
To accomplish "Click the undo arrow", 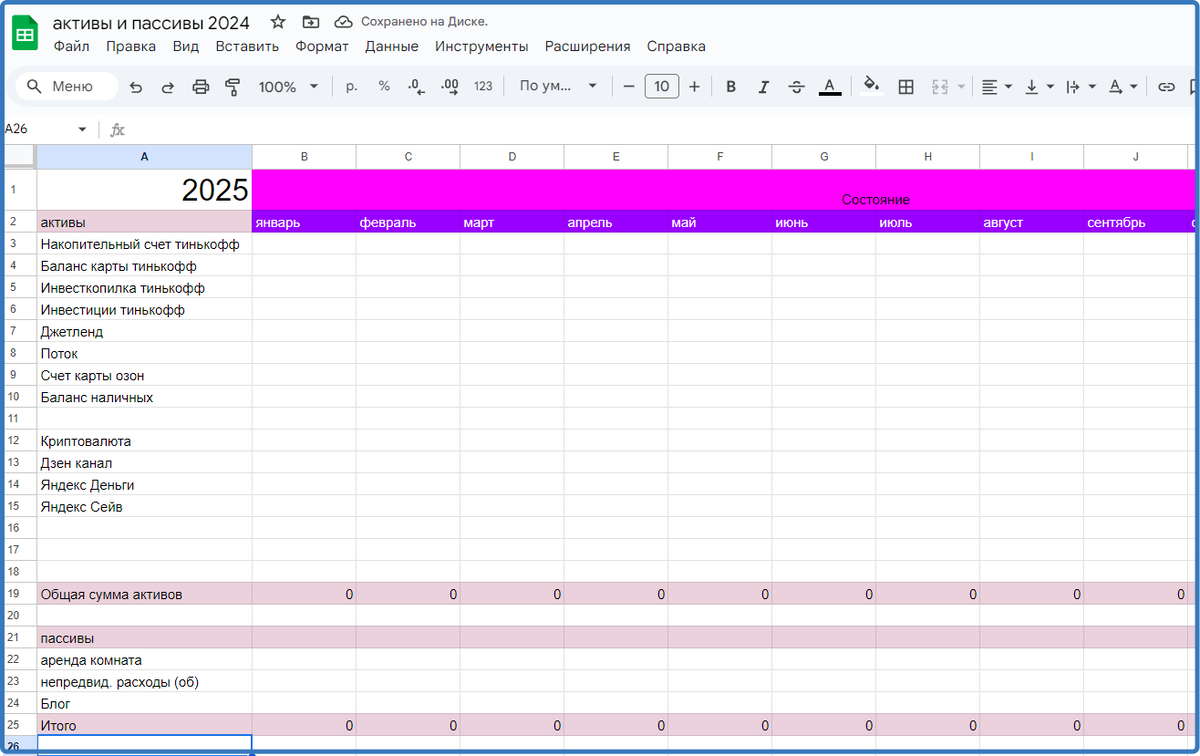I will coord(136,87).
